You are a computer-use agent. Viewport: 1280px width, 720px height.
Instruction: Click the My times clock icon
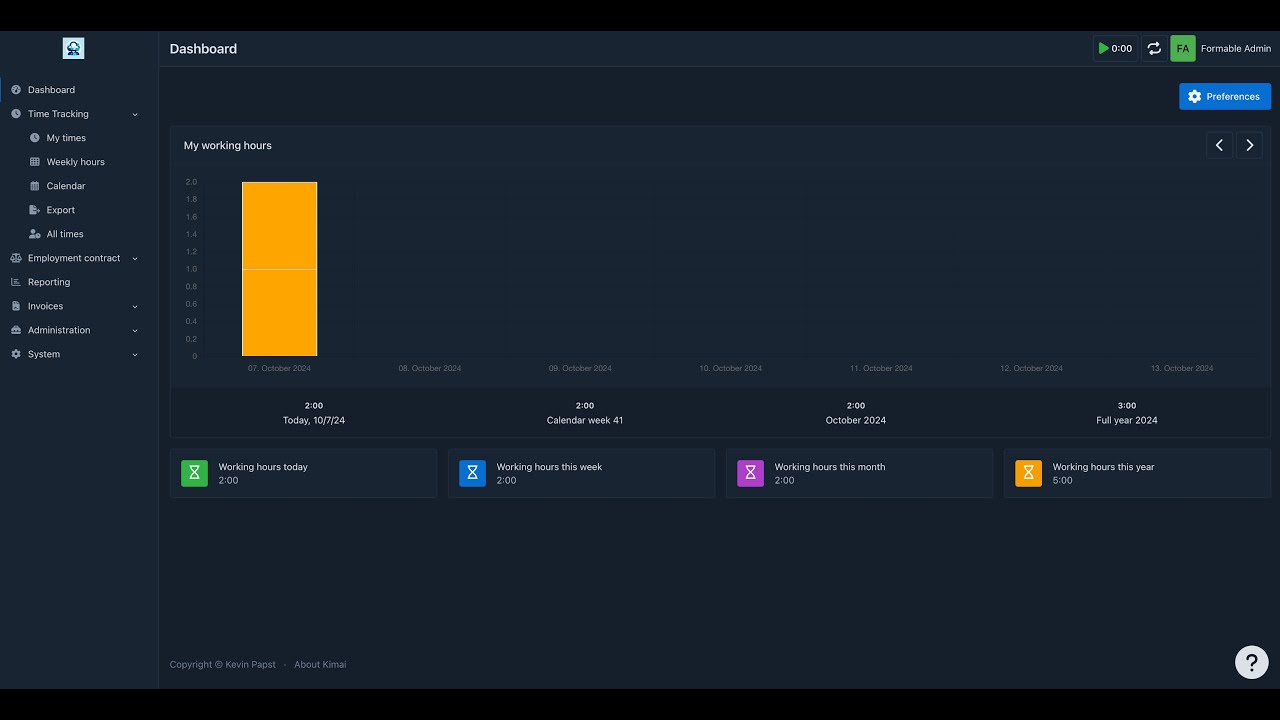[35, 138]
